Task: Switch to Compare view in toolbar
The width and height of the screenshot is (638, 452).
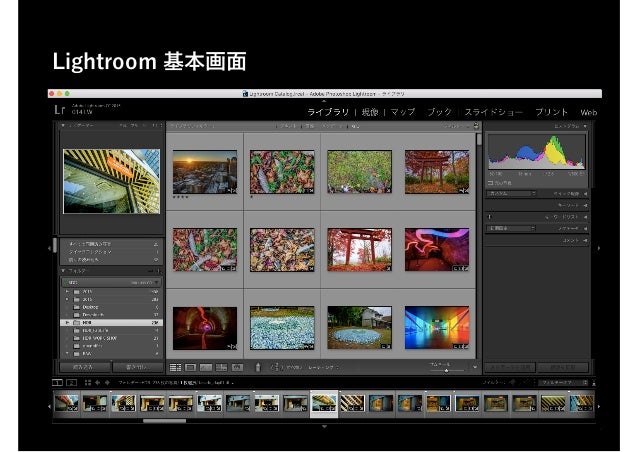Action: click(x=206, y=368)
